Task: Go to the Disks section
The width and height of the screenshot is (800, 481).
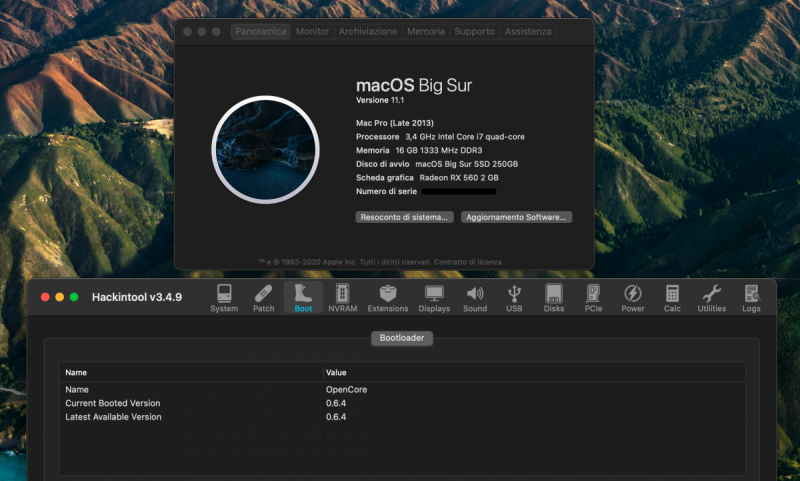Action: [x=554, y=298]
